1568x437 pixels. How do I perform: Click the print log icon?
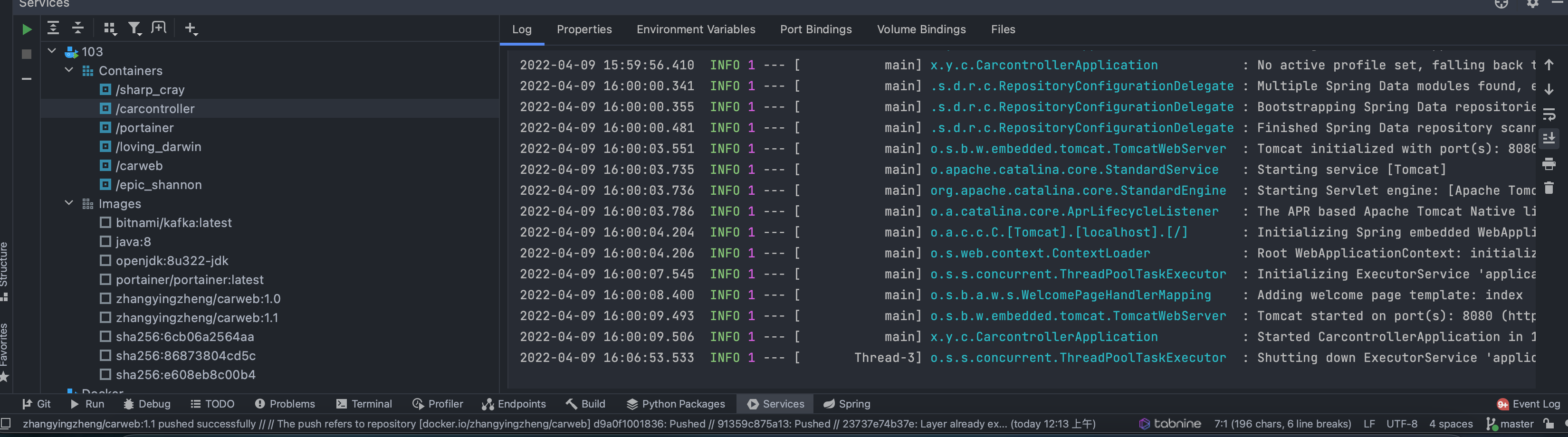(x=1549, y=164)
